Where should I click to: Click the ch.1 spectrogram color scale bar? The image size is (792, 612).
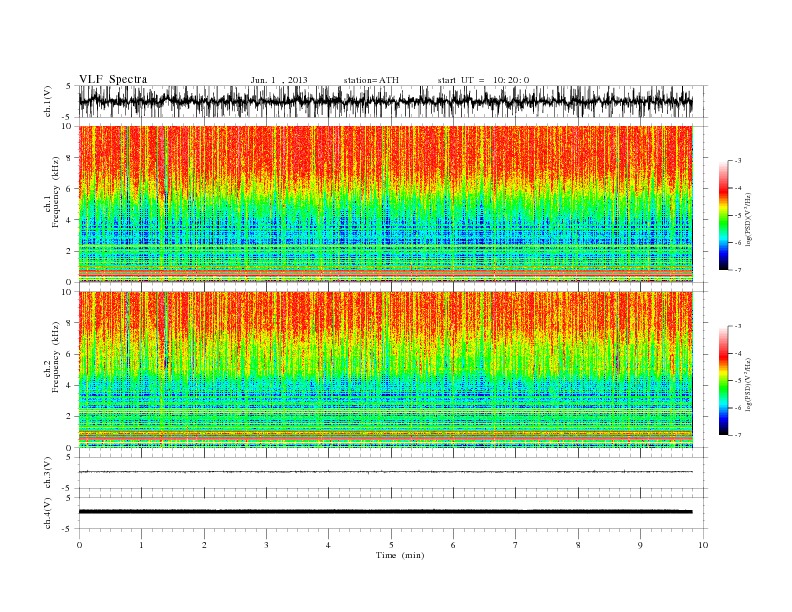point(724,215)
